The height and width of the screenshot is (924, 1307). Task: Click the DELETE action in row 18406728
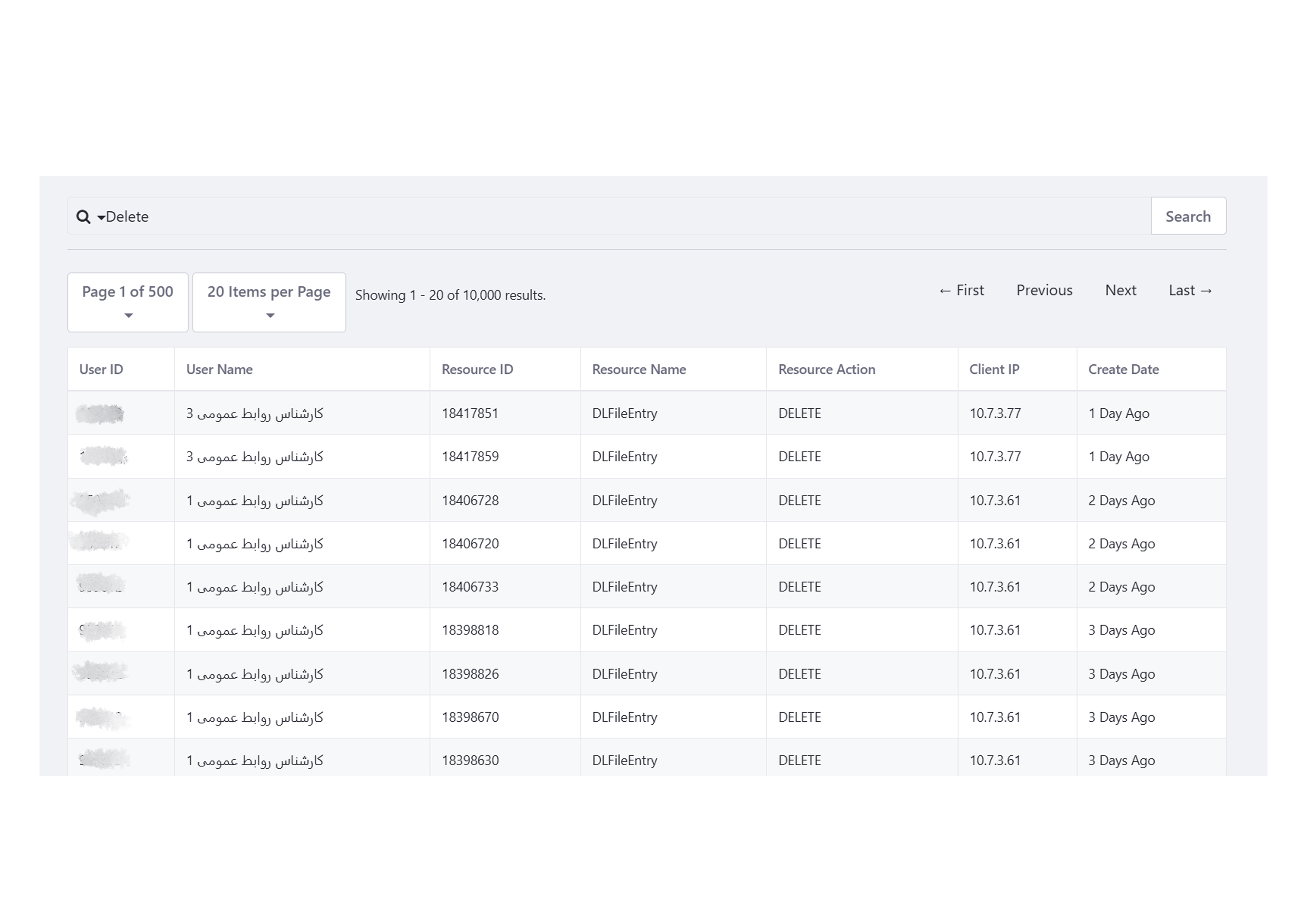799,500
